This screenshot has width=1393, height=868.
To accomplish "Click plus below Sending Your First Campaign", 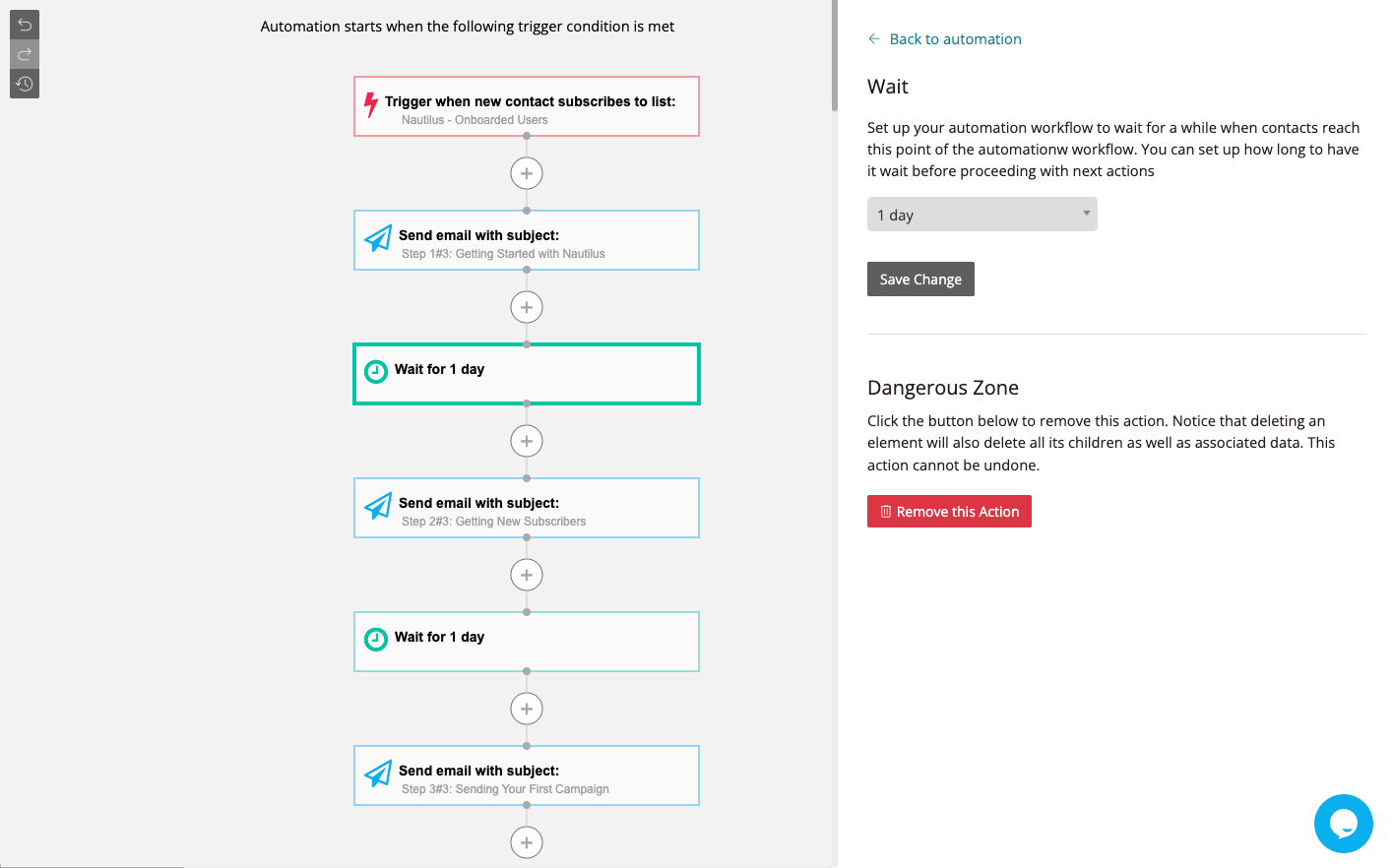I will (527, 842).
